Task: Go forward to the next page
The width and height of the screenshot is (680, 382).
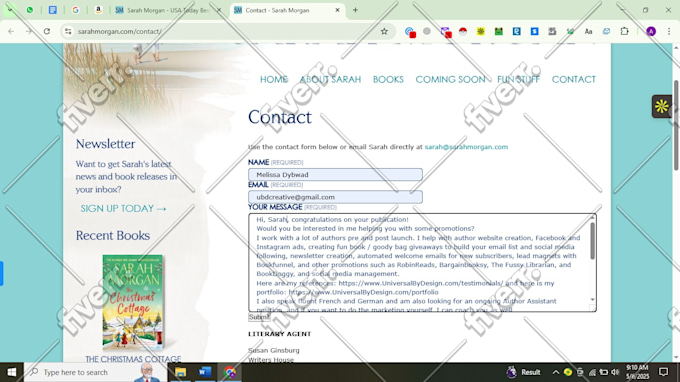Action: coord(29,31)
